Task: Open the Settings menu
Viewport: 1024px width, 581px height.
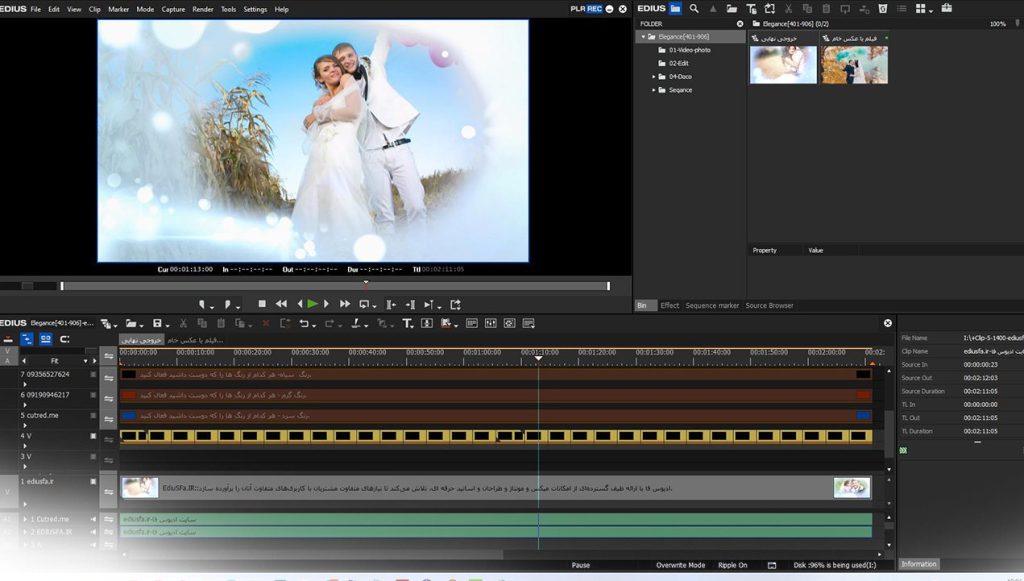Action: click(x=255, y=9)
